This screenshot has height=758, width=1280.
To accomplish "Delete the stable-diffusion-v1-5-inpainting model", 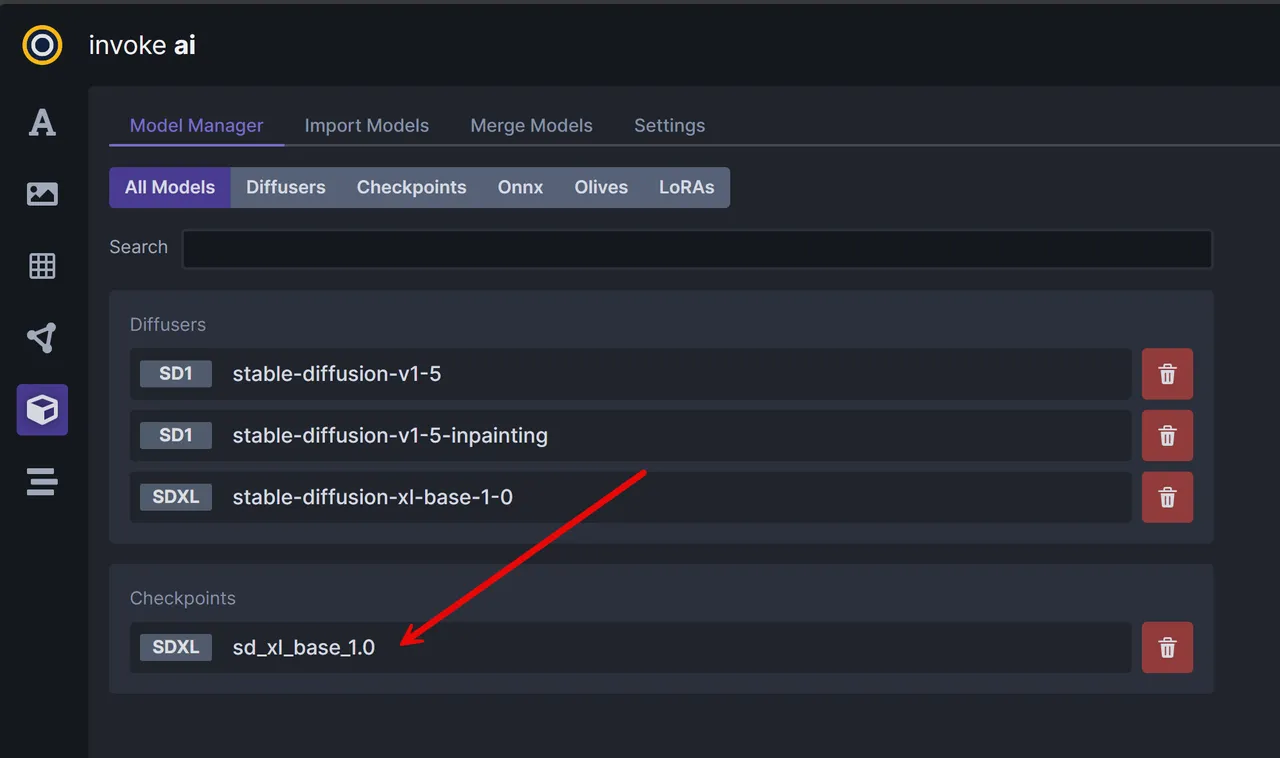I will click(x=1167, y=436).
